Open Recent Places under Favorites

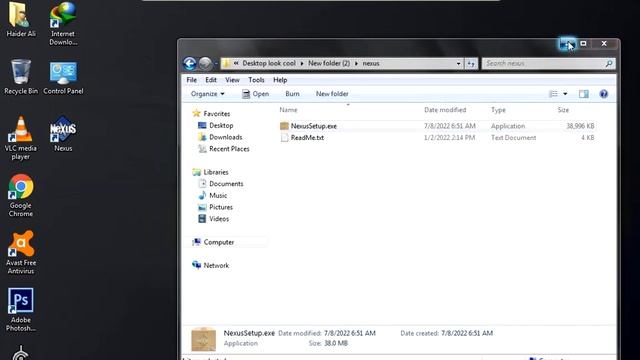click(x=223, y=149)
